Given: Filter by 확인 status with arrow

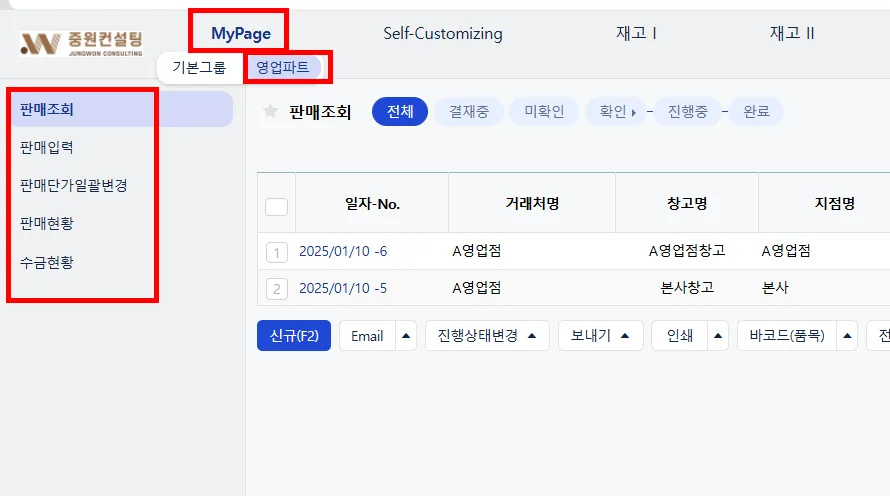Looking at the screenshot, I should pos(617,111).
